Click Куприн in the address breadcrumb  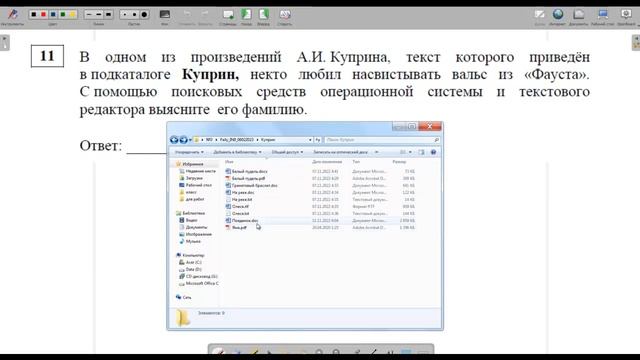268,140
